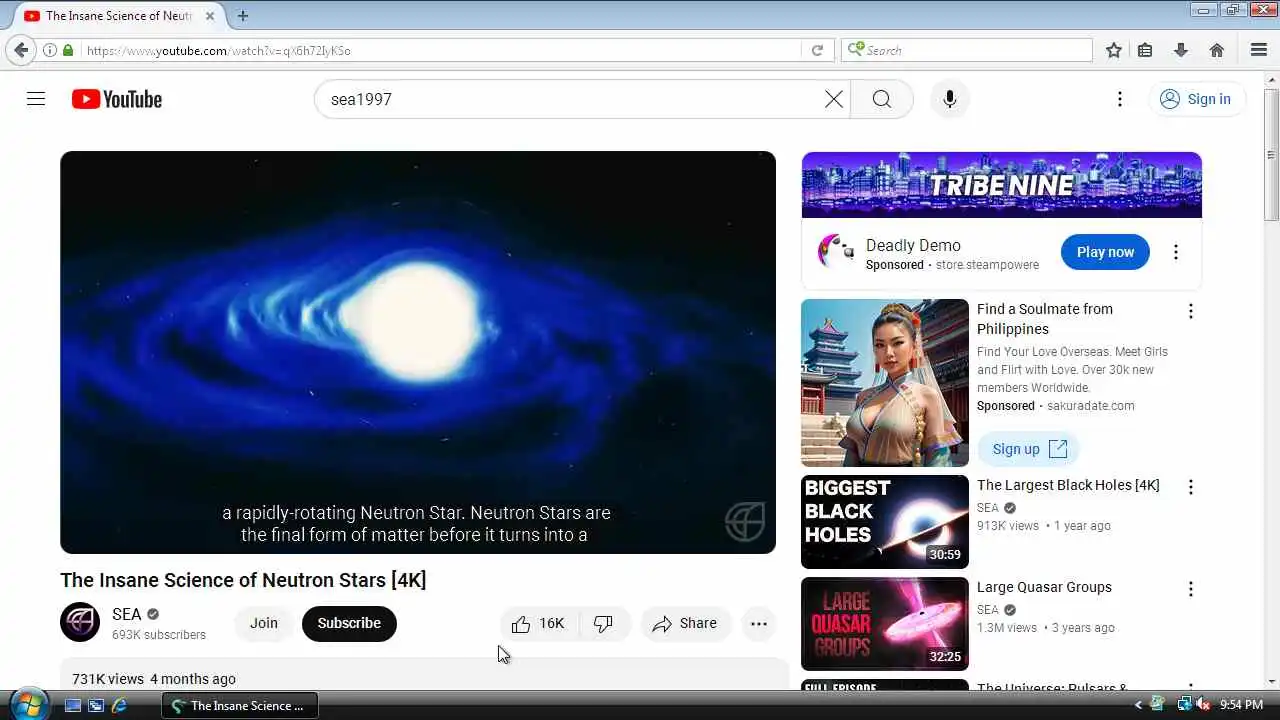Click the browser URL address field

click(x=440, y=50)
